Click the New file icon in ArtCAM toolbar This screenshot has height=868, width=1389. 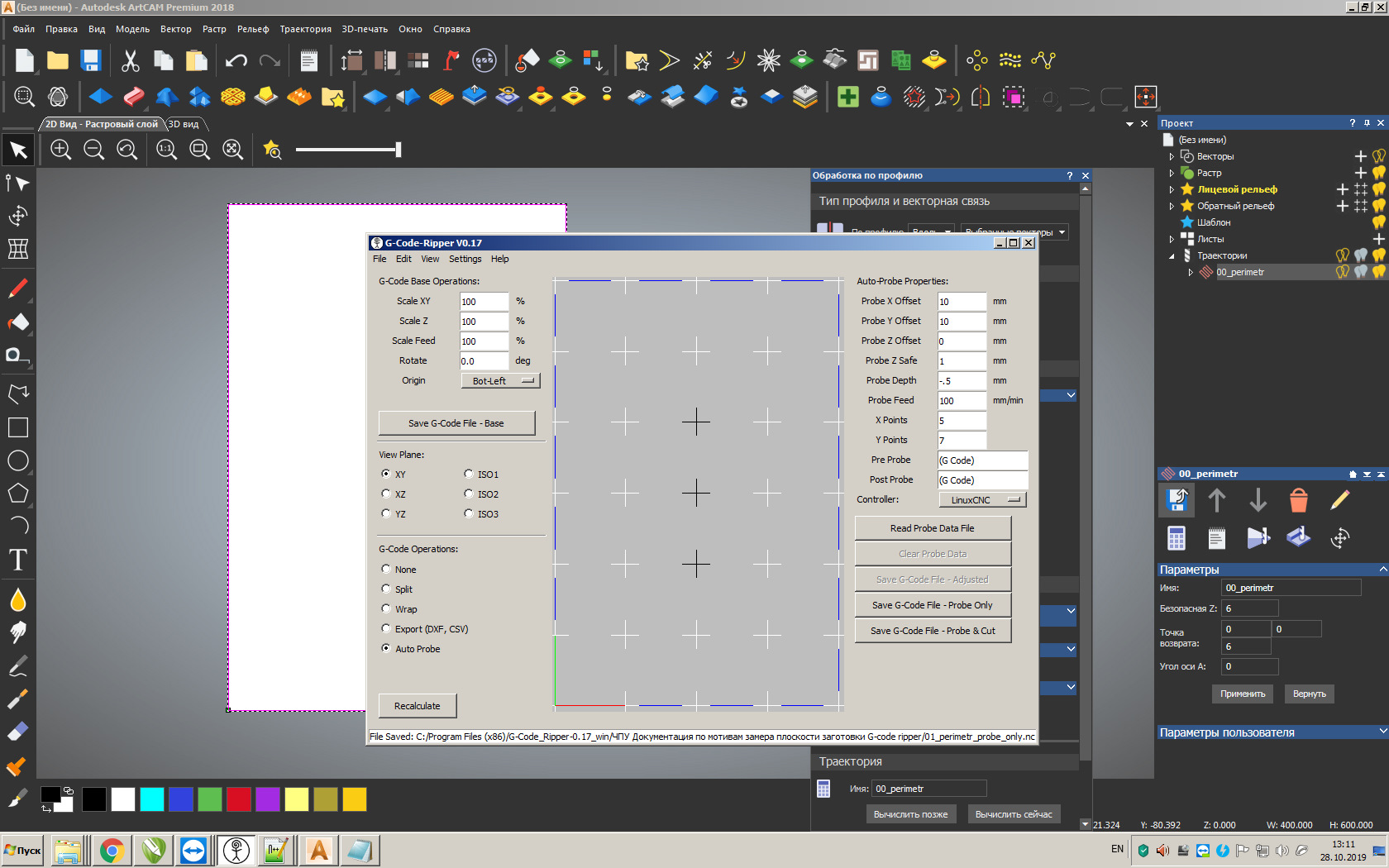pyautogui.click(x=25, y=60)
